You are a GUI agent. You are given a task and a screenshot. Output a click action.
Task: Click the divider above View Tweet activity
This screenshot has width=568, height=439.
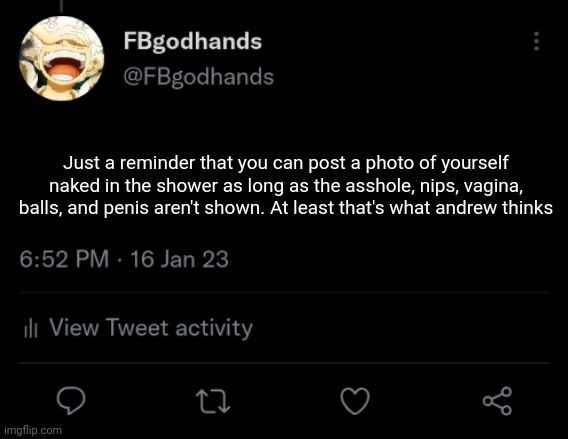tap(284, 292)
